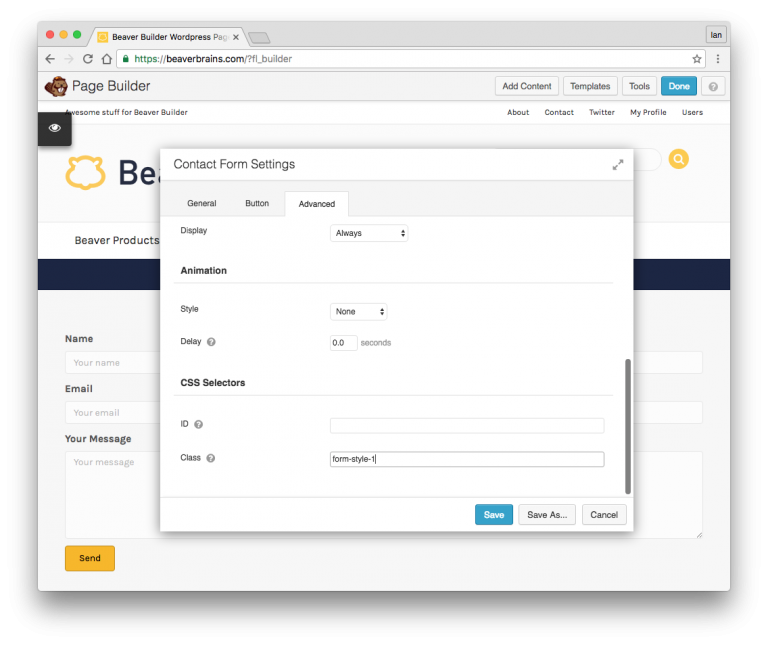Click the Class help question icon
The height and width of the screenshot is (645, 768).
211,458
